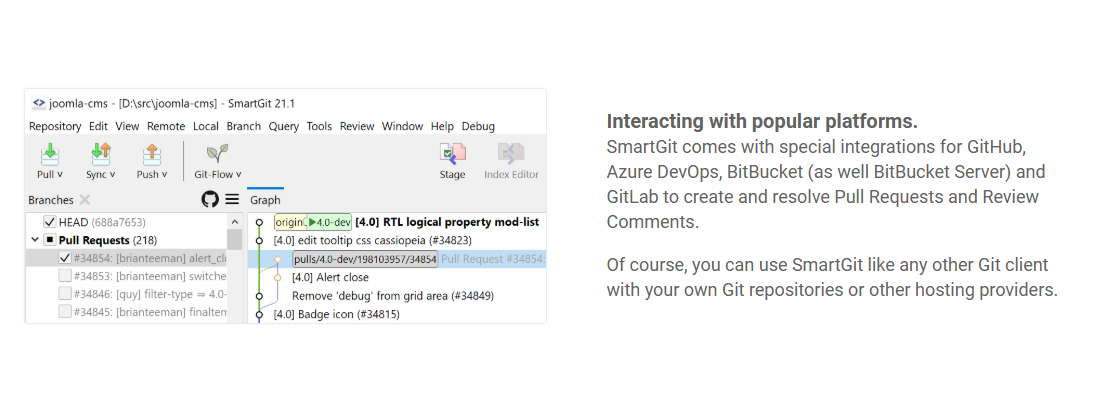Open the Git-Flow toolbar icon
This screenshot has width=1102, height=411.
pos(216,153)
